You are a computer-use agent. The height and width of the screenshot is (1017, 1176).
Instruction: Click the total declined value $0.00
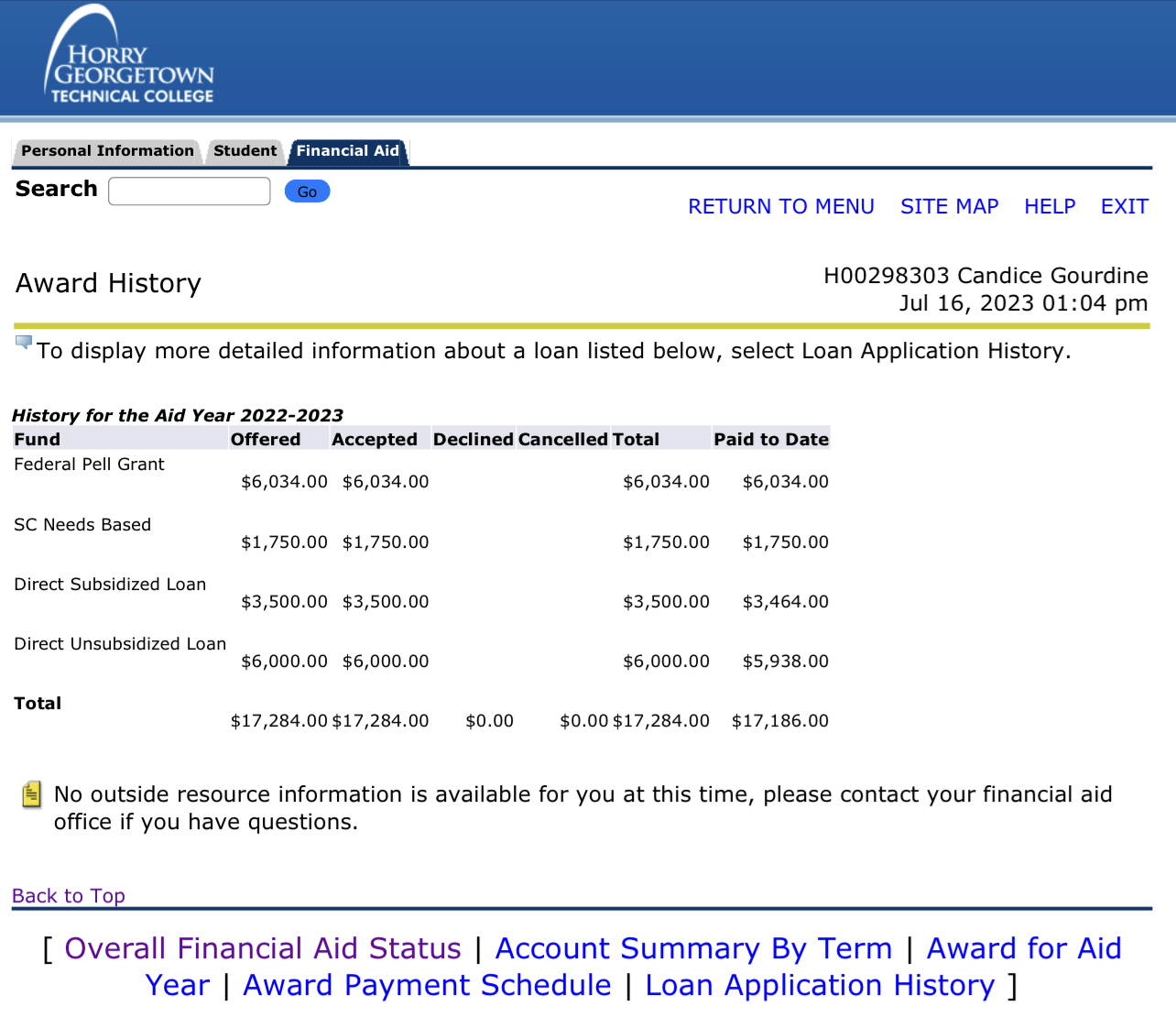[489, 721]
